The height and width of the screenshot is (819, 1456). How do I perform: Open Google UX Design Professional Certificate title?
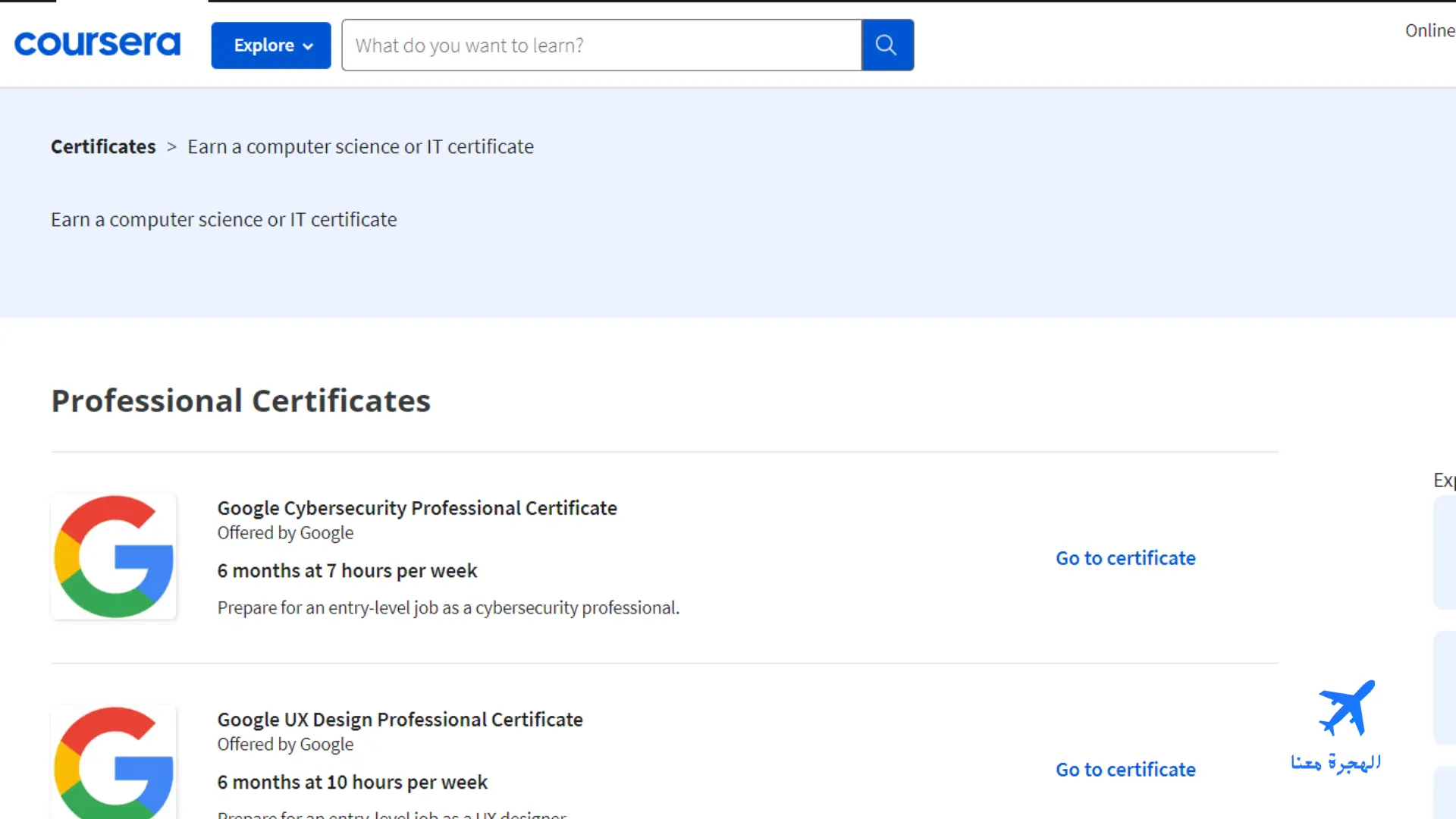tap(400, 720)
